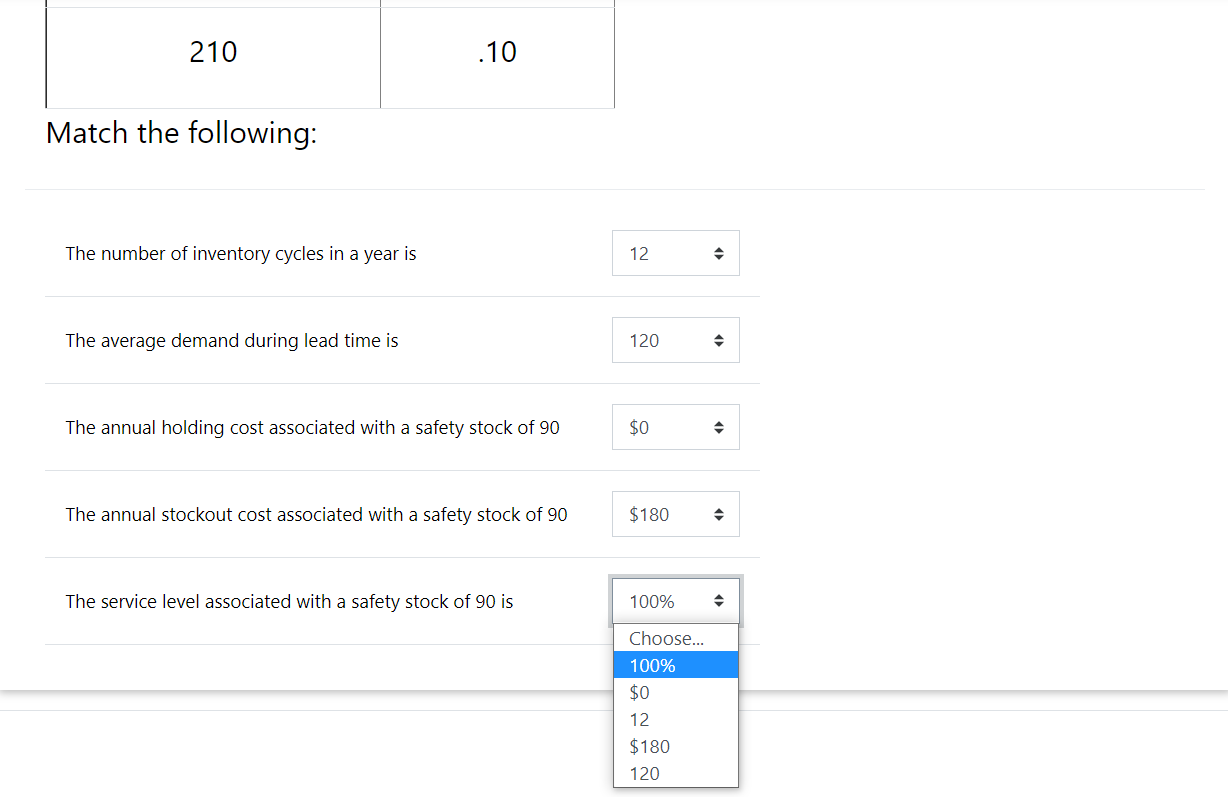This screenshot has height=797, width=1228.
Task: Click the stepper arrows beside the $0 answer
Action: (719, 427)
